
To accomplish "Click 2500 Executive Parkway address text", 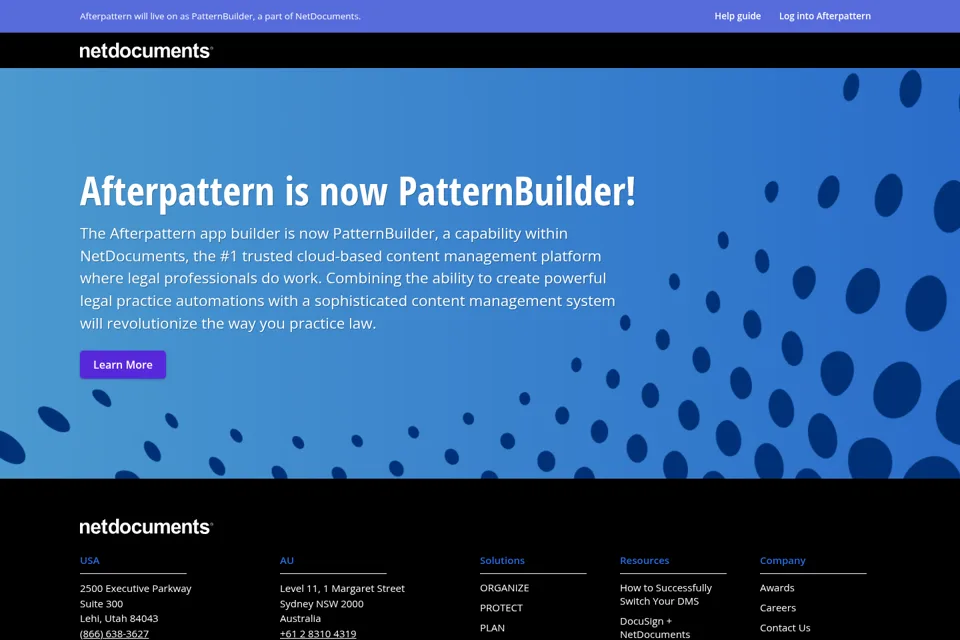I will point(135,589).
